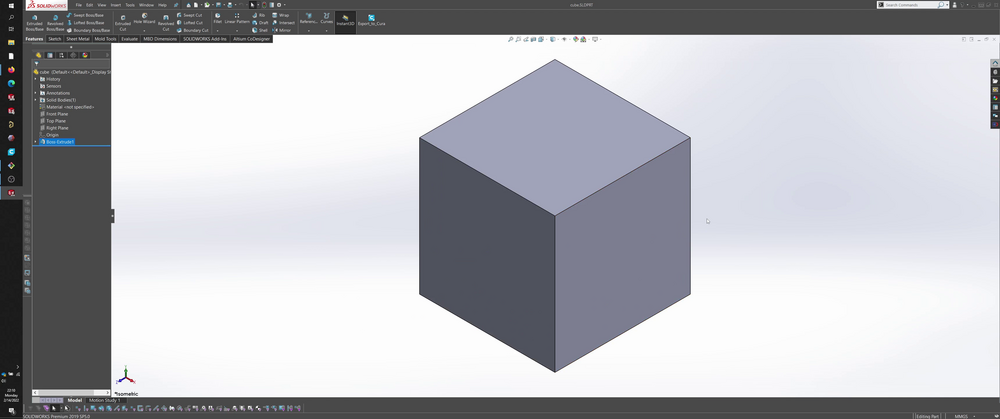Choose the Swept Boss/Base command
1000x419 pixels.
point(85,15)
